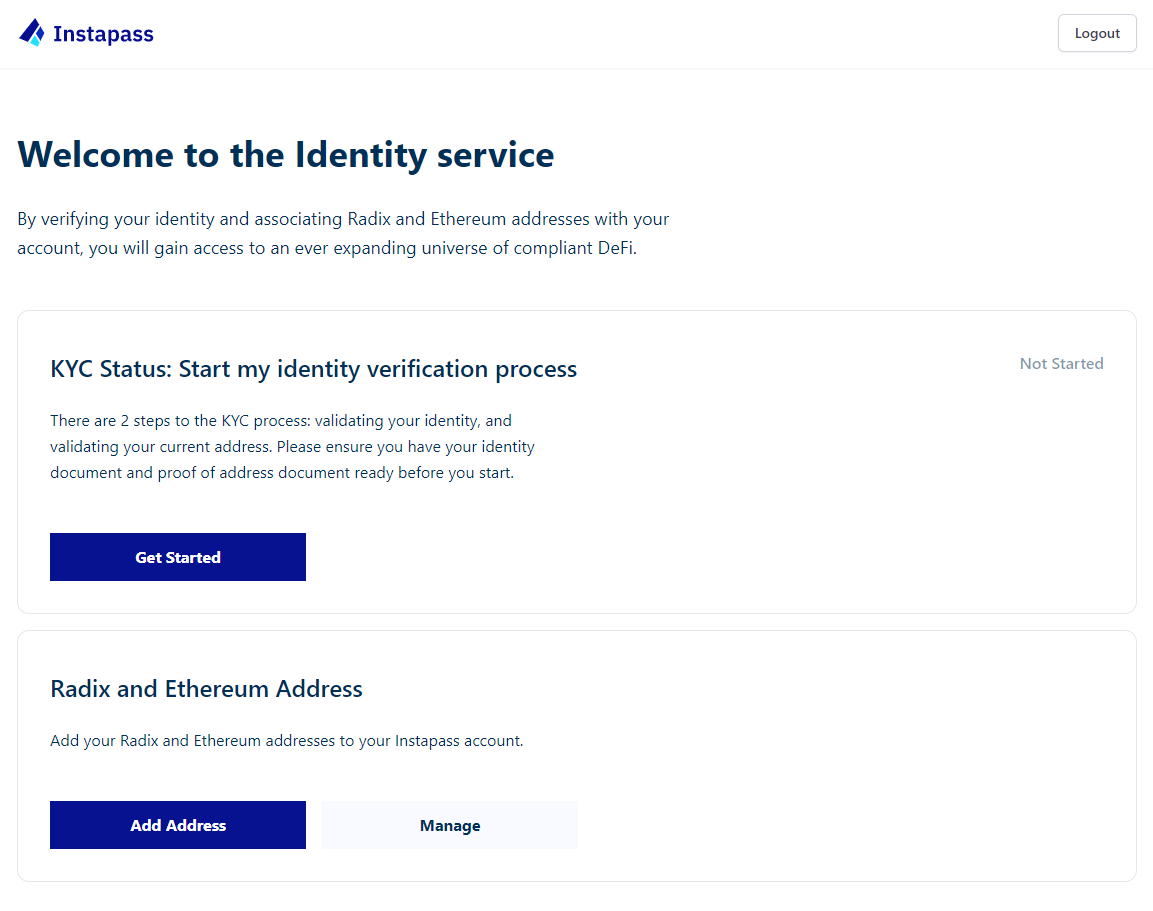Viewport: 1153px width, 911px height.
Task: Click the 'By verifying your identity' intro line
Action: [343, 219]
